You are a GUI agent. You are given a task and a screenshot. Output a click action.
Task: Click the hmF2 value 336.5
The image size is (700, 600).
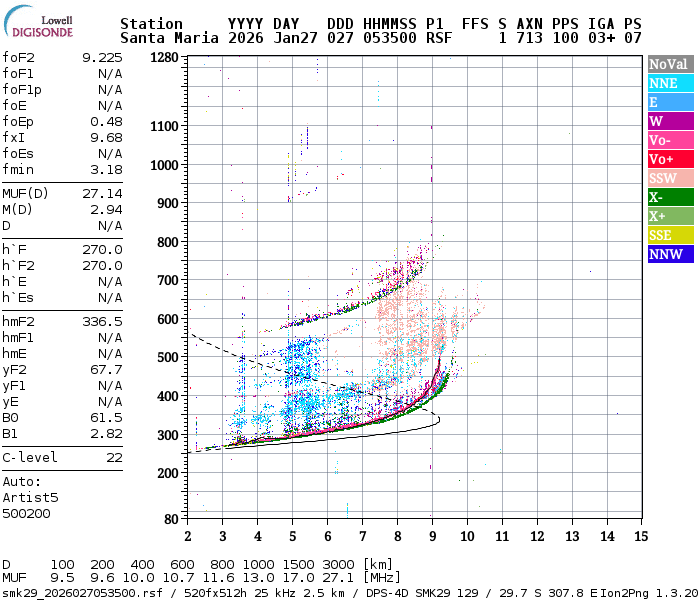coord(102,321)
